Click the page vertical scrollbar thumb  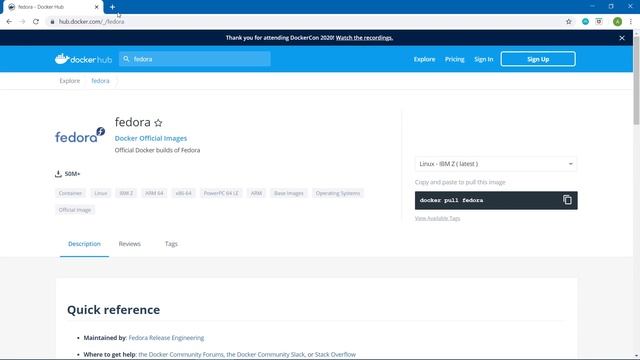636,80
